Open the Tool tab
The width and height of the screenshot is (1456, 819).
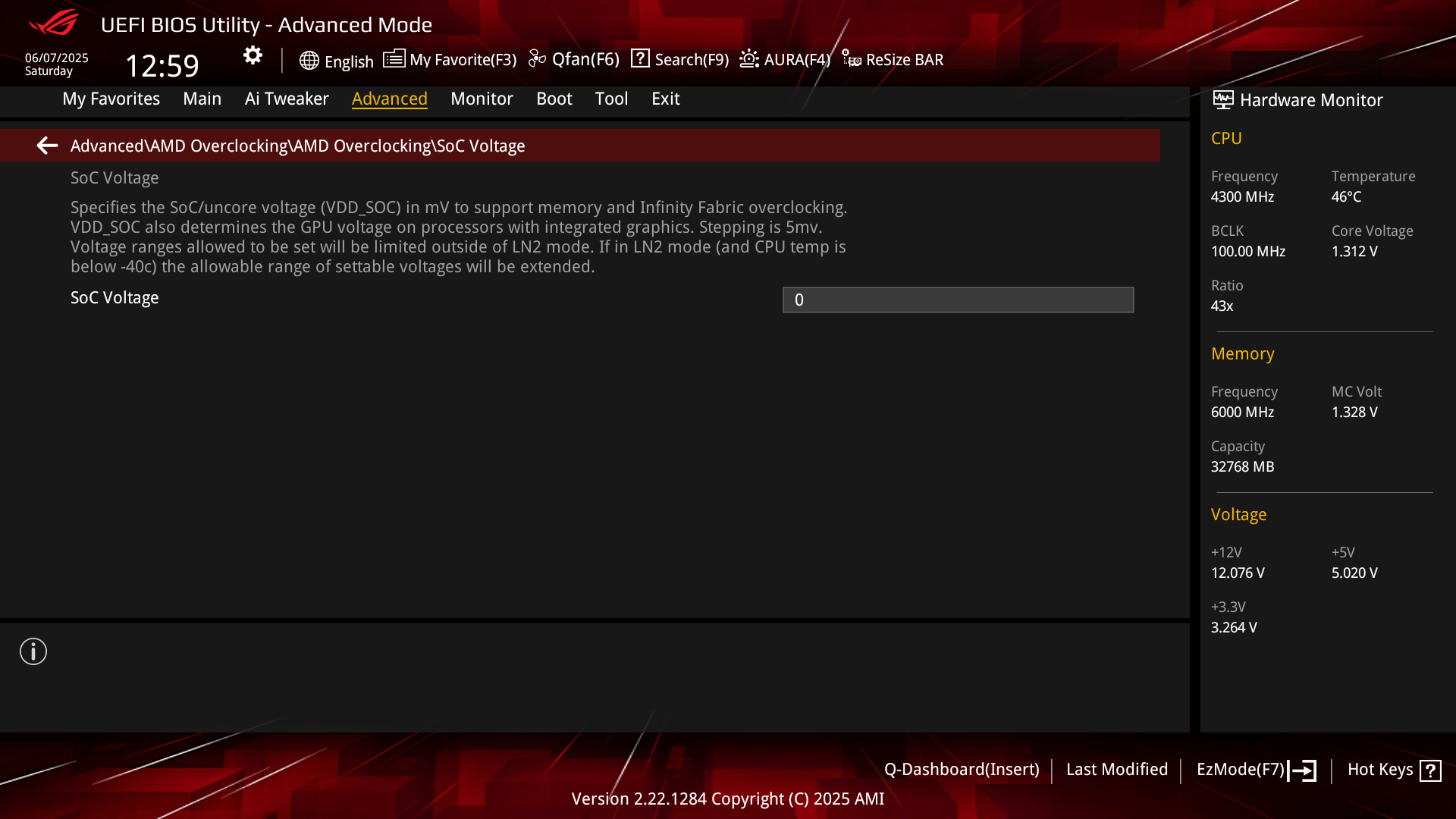coord(611,99)
